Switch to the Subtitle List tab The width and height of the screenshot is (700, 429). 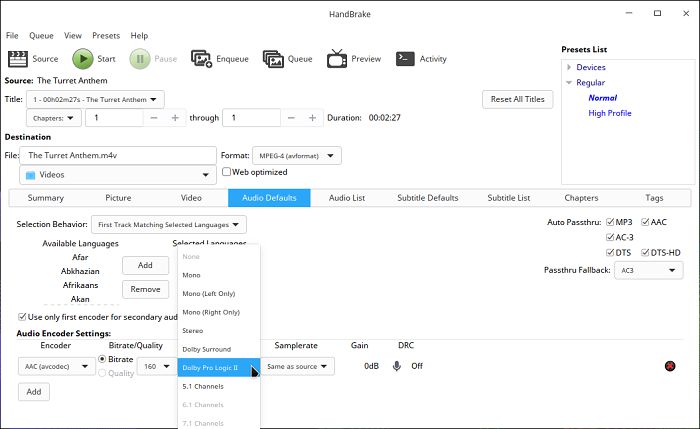[508, 198]
